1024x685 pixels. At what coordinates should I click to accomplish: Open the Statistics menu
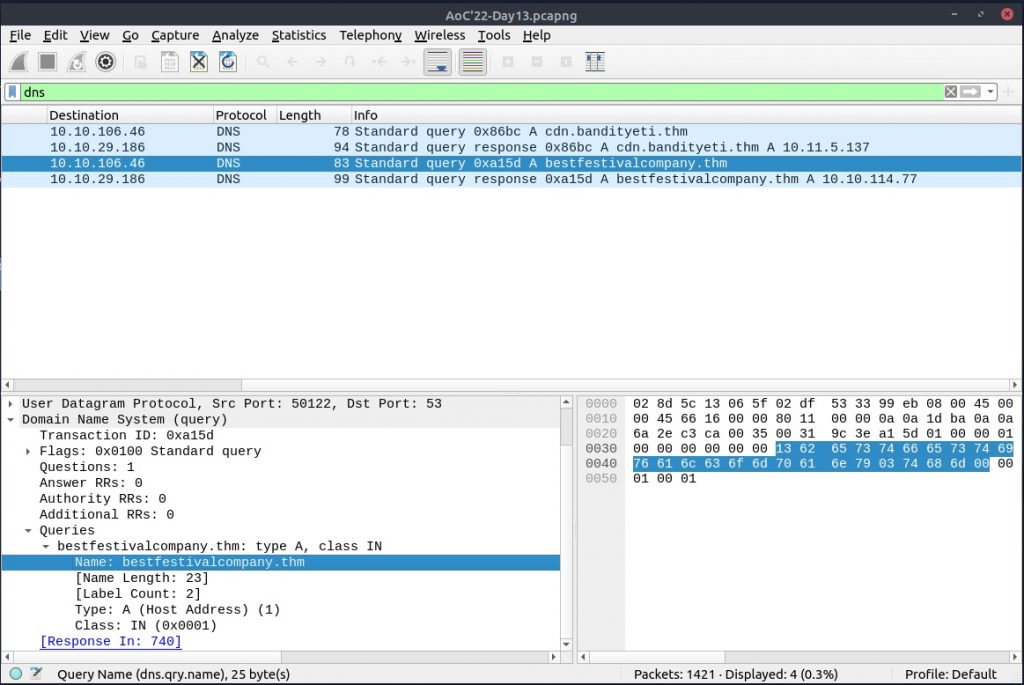298,35
